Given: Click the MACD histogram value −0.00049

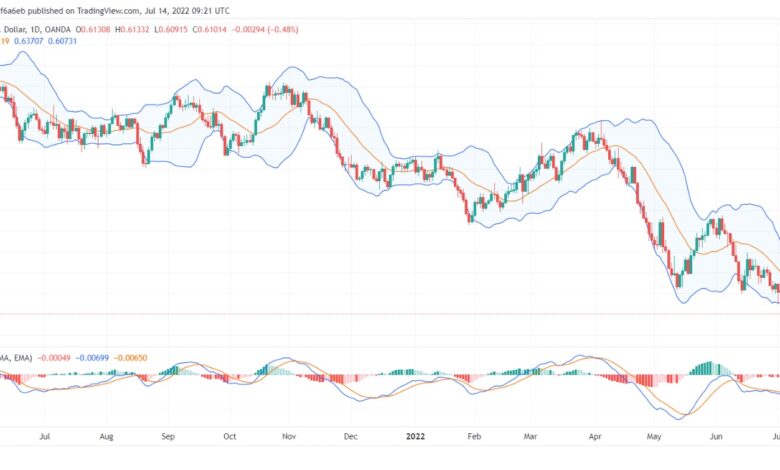Looking at the screenshot, I should 54,358.
